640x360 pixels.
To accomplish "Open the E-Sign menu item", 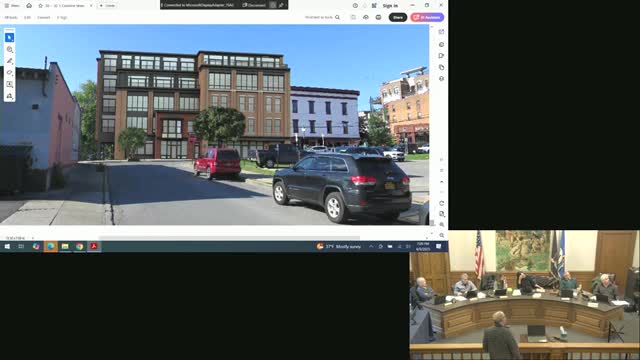I will pos(62,18).
